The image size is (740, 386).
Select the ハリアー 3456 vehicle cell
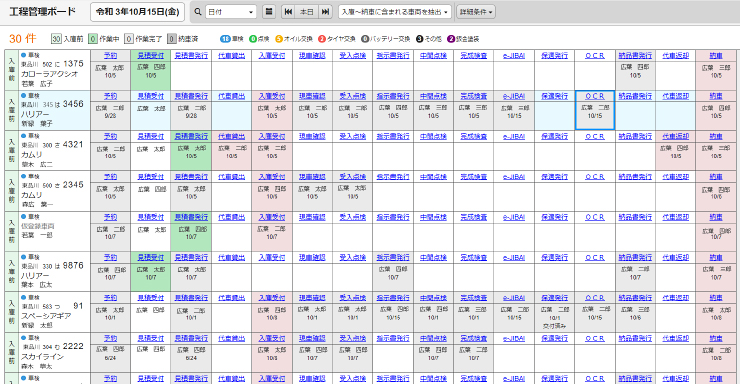pos(54,110)
